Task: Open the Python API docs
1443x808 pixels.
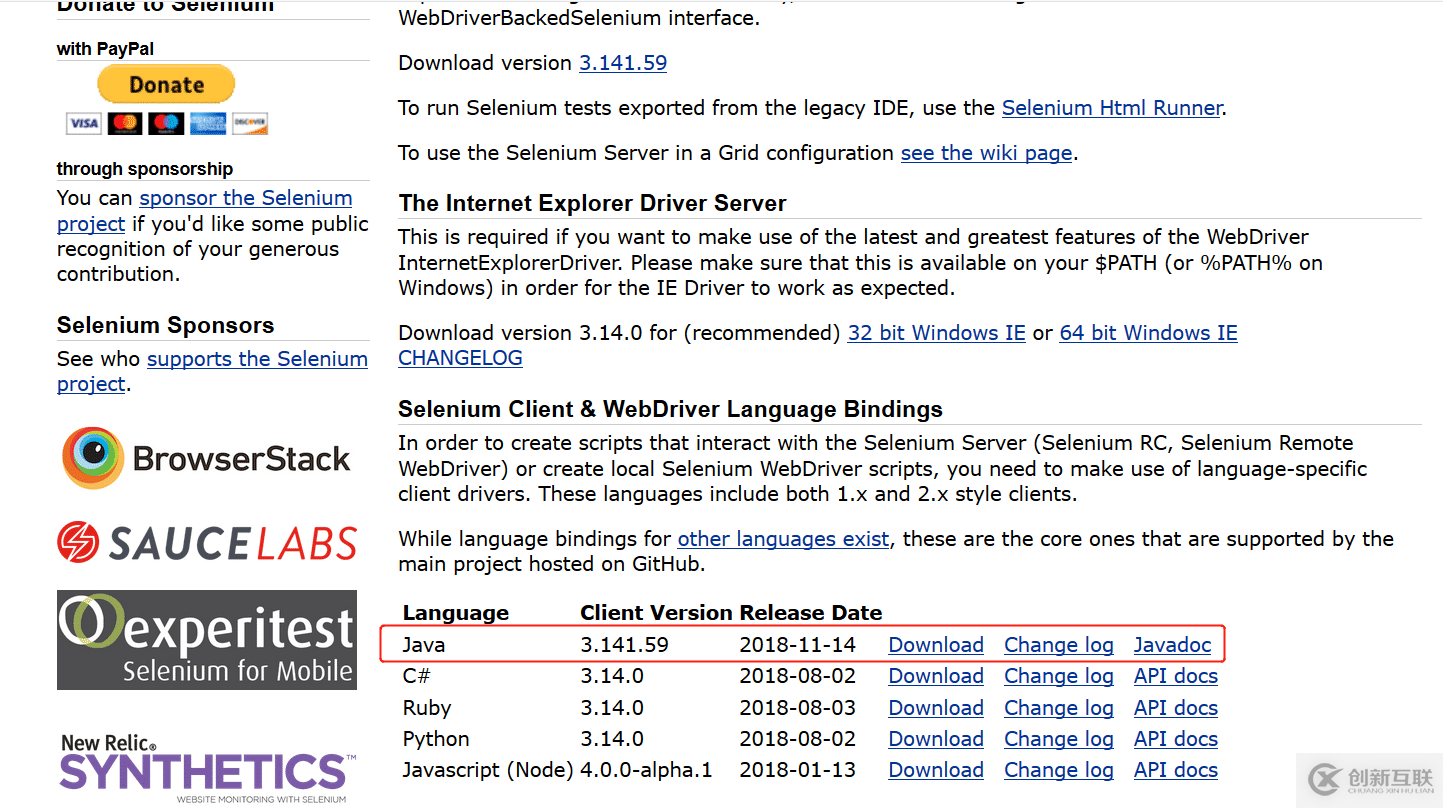Action: click(1174, 739)
